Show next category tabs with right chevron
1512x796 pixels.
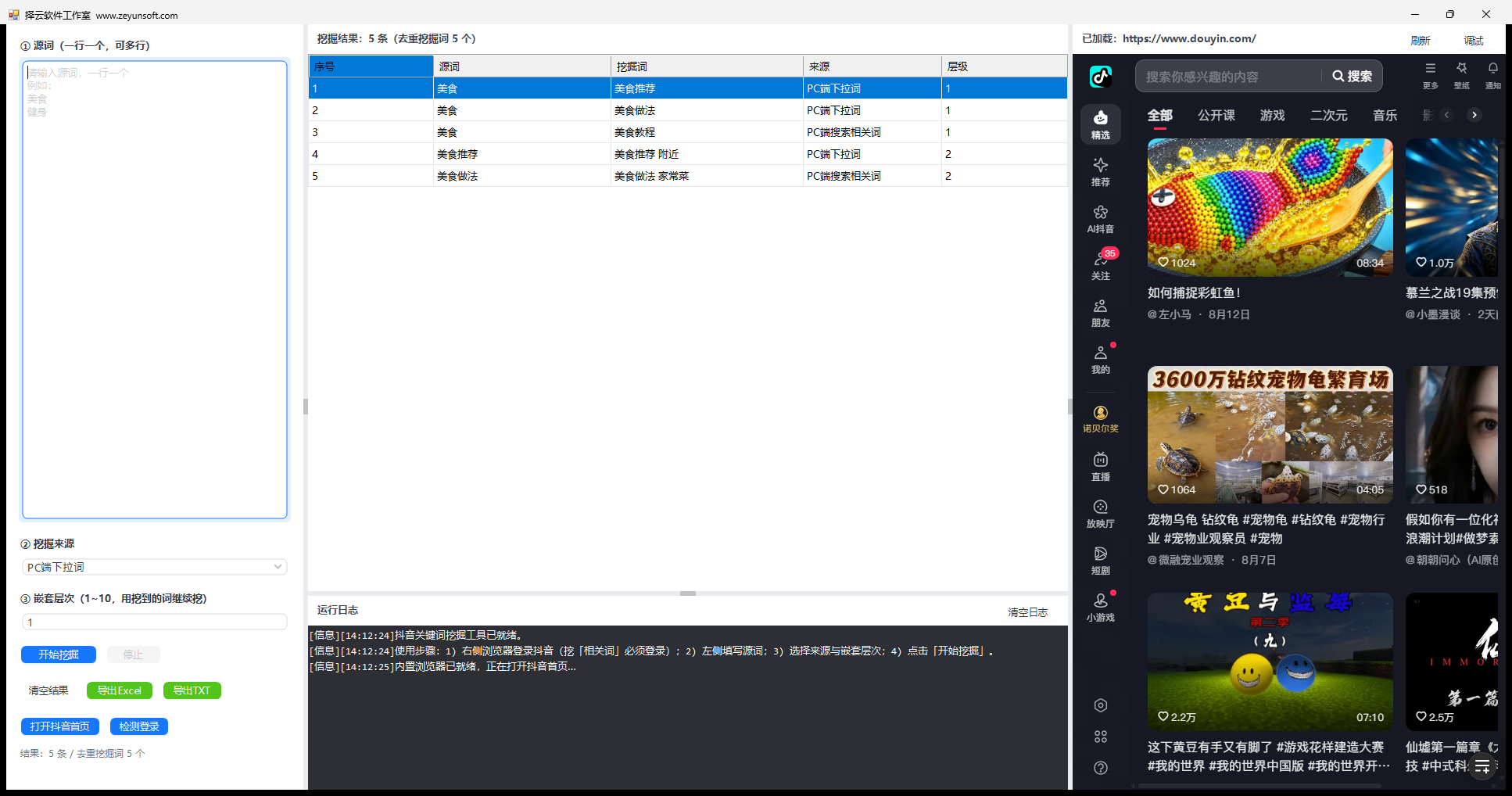[x=1474, y=115]
